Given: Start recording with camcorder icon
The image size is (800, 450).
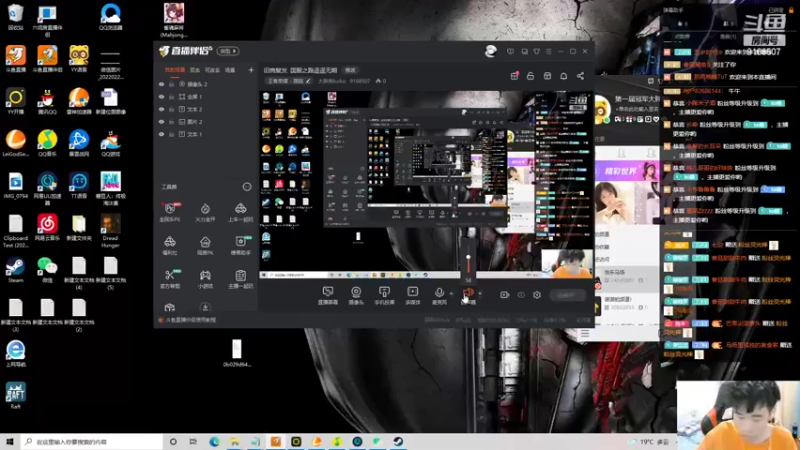Looking at the screenshot, I should (505, 295).
